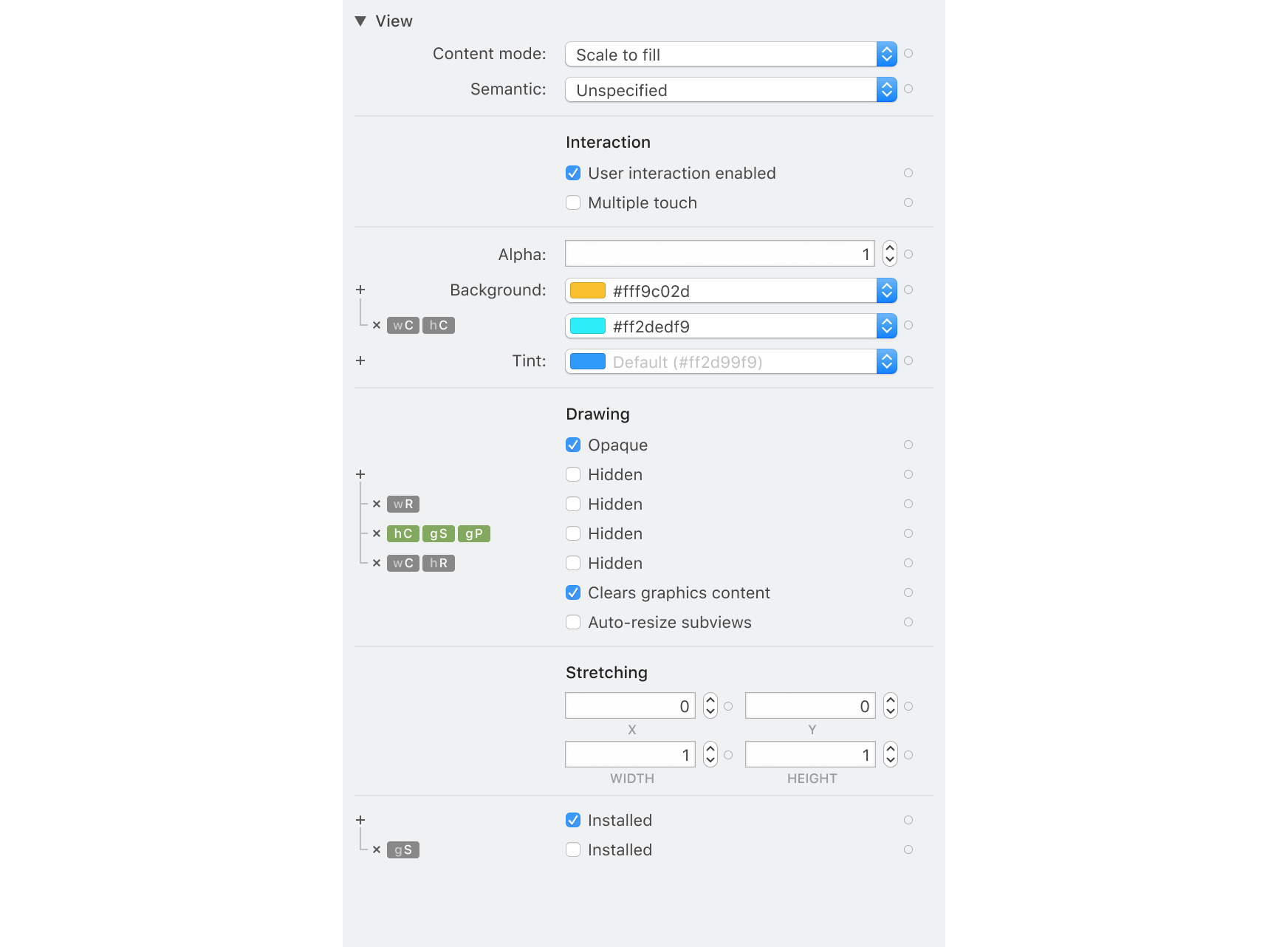Open the Content mode dropdown
Screen dimensions: 1288x947
886,54
